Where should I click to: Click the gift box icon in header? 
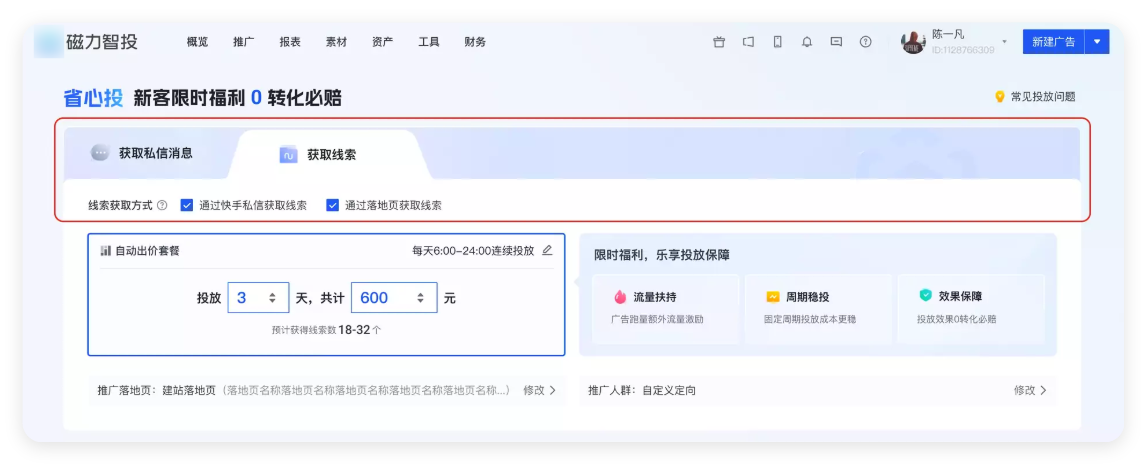(x=718, y=42)
